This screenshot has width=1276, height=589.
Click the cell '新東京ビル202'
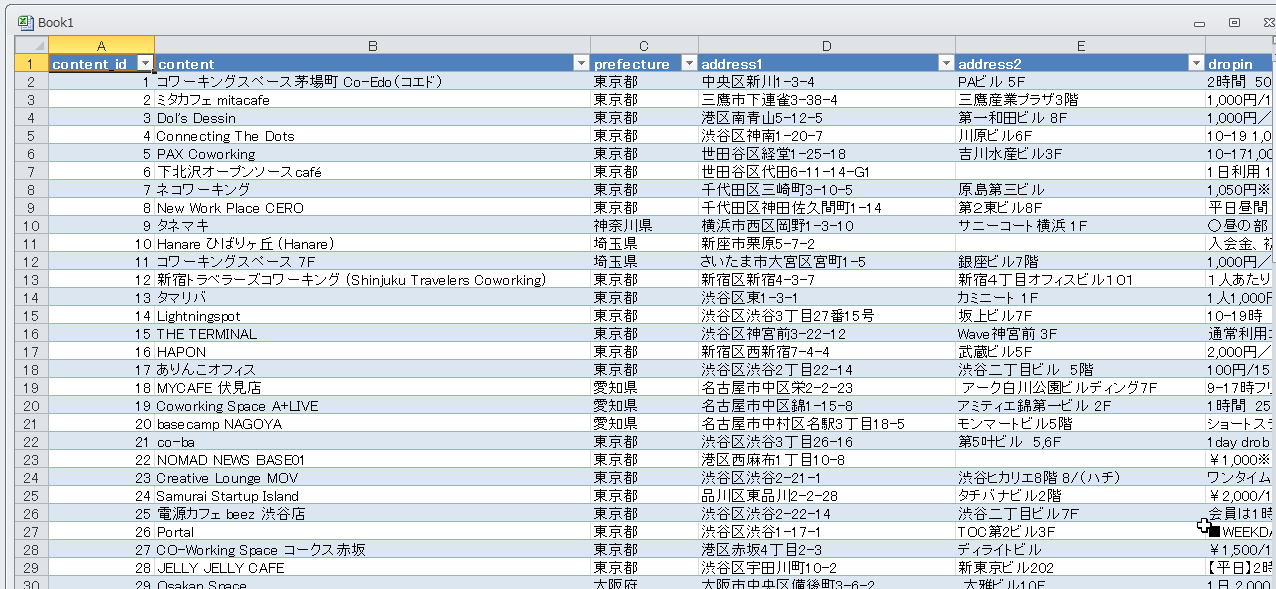[x=1080, y=567]
